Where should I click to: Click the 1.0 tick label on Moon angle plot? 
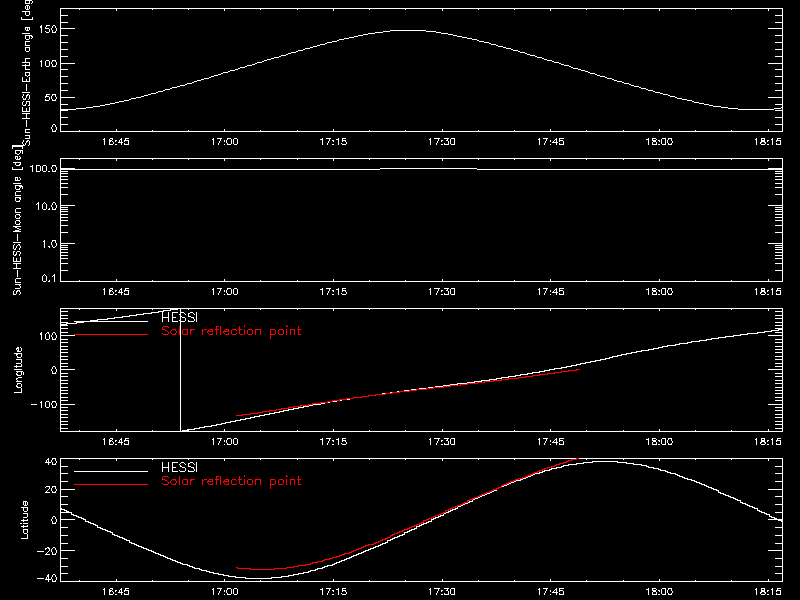49,244
